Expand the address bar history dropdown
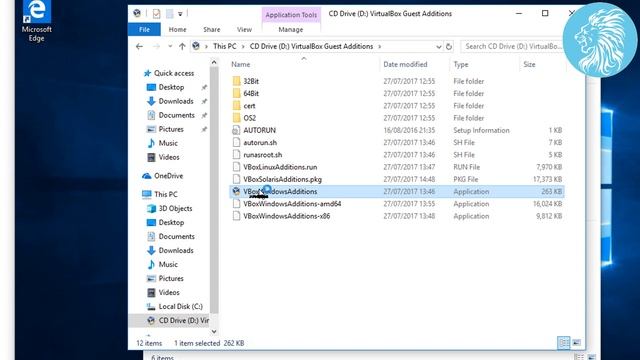This screenshot has height=360, width=640. (x=439, y=47)
